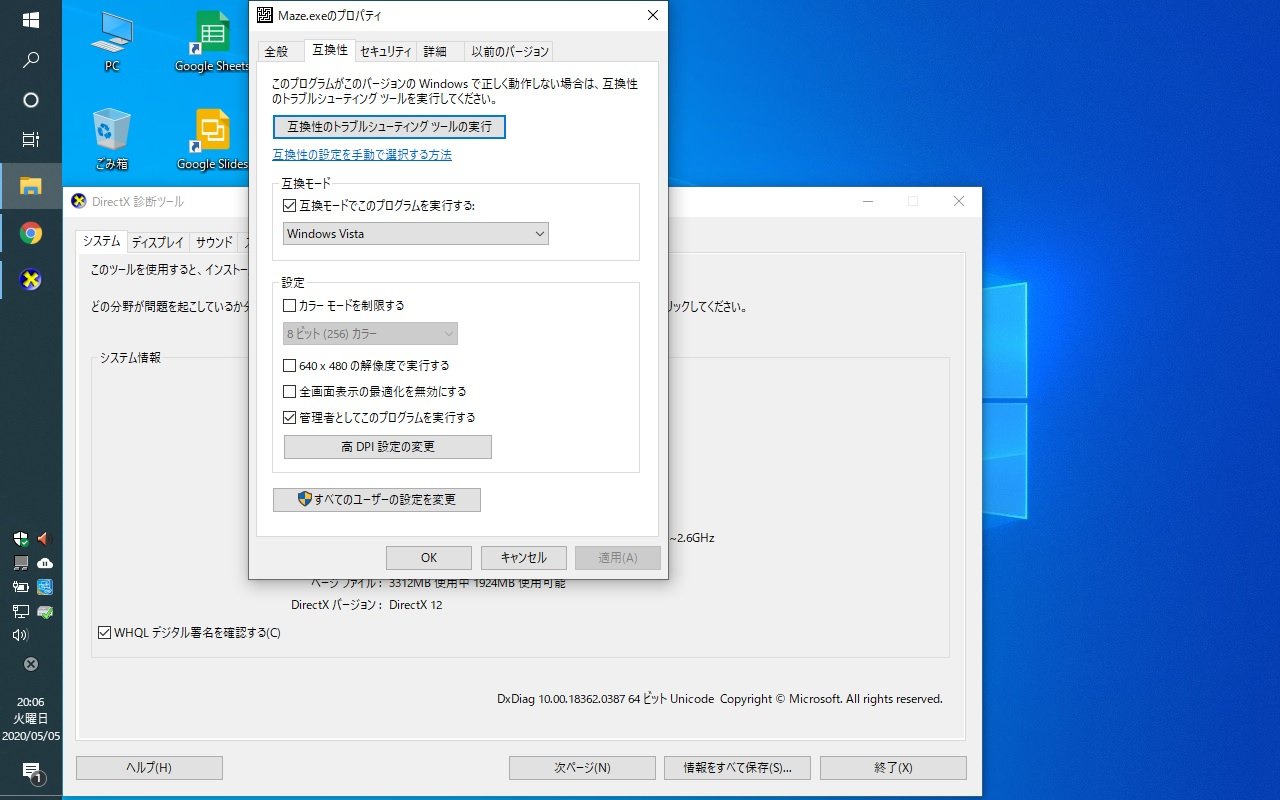
Task: Click 互換性のトラブルシューティング ツールの実行 button
Action: pos(389,127)
